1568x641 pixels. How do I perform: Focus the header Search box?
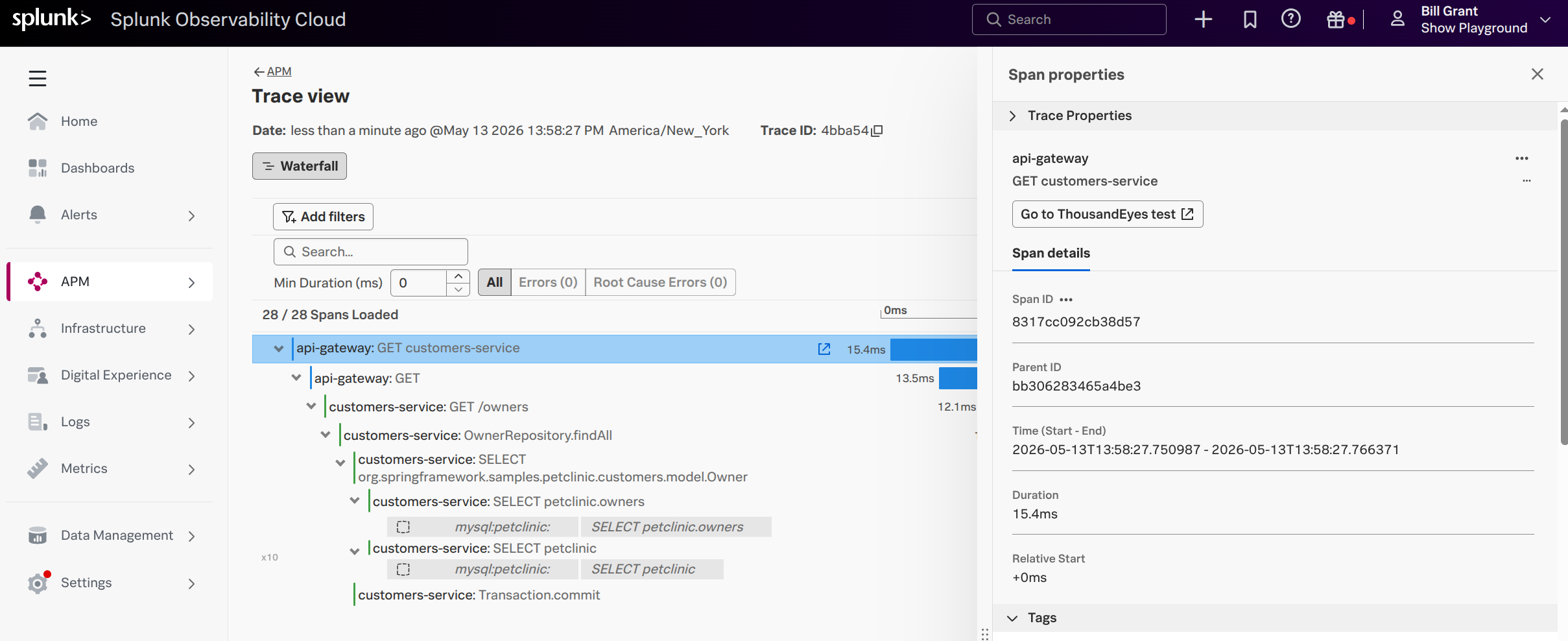coord(1069,19)
